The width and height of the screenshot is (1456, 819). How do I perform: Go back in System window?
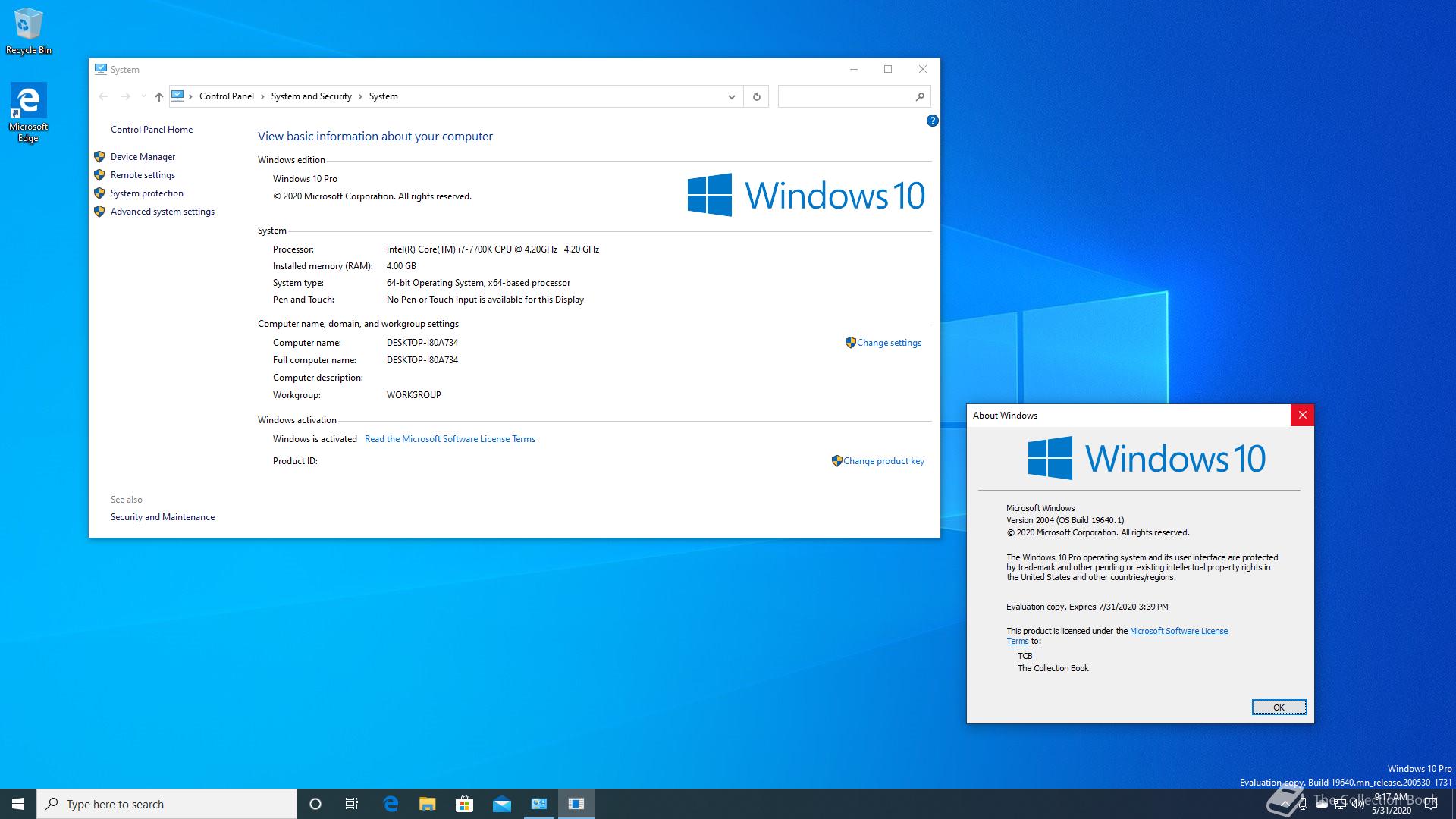tap(104, 96)
